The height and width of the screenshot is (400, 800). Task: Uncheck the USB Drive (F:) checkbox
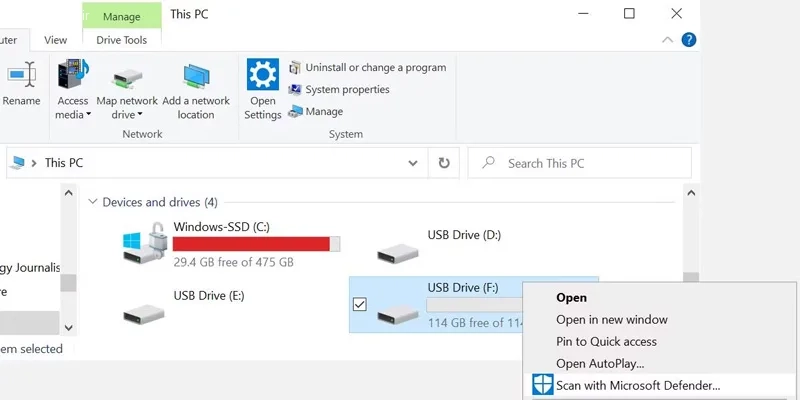tap(360, 304)
